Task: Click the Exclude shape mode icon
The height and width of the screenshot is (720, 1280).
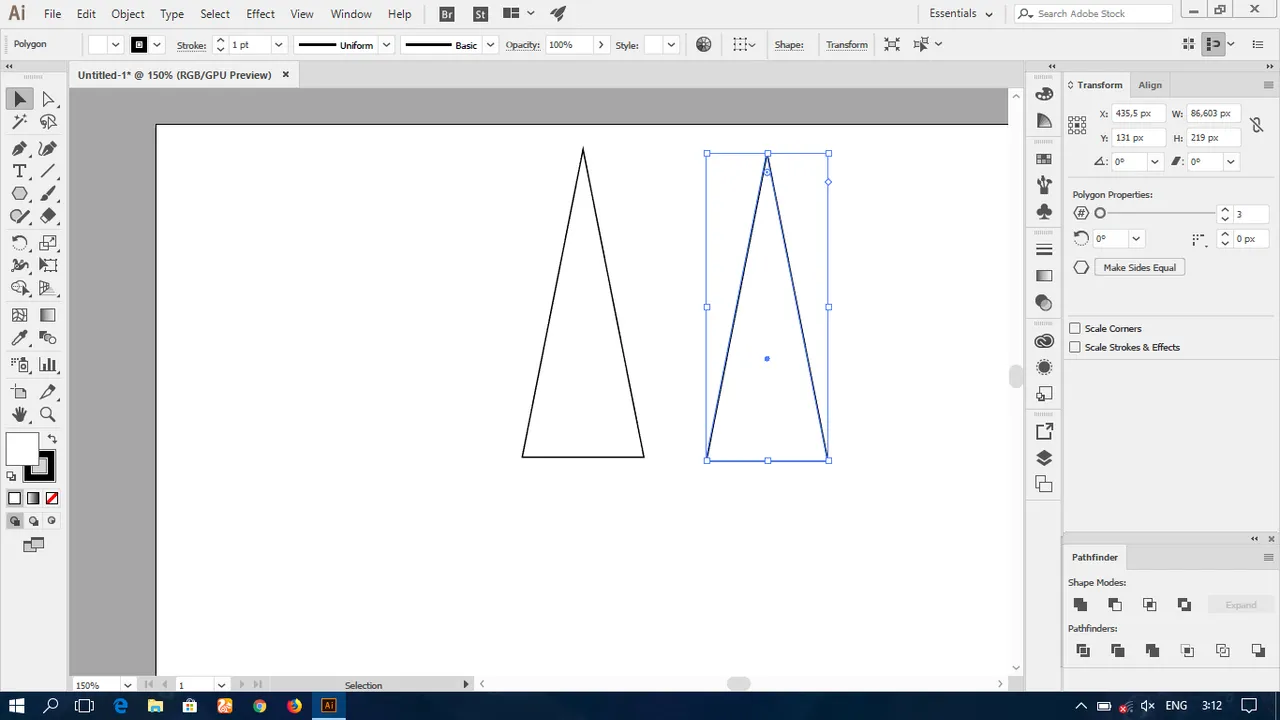Action: click(x=1185, y=604)
